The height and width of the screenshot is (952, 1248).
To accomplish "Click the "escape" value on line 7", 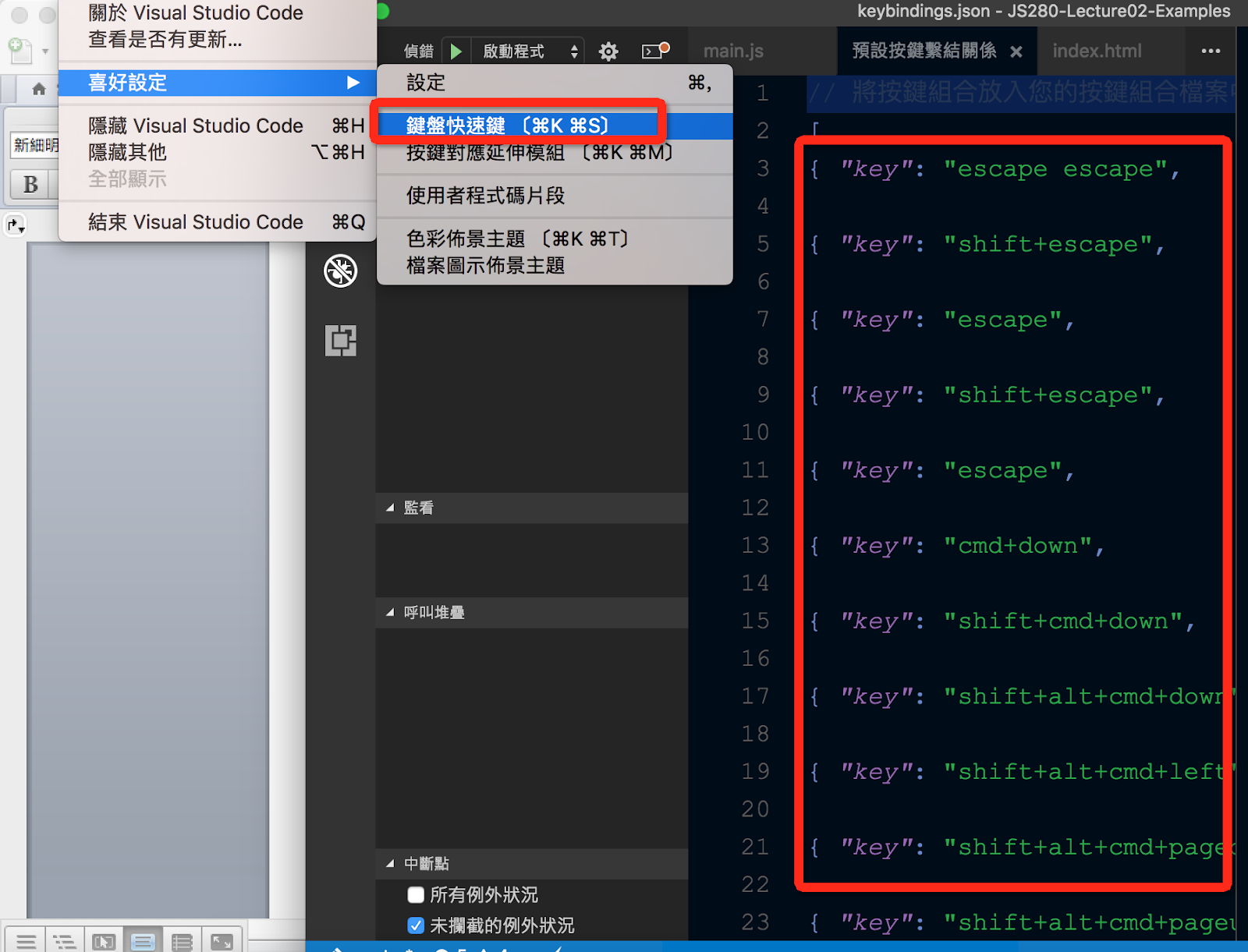I will 1003,320.
